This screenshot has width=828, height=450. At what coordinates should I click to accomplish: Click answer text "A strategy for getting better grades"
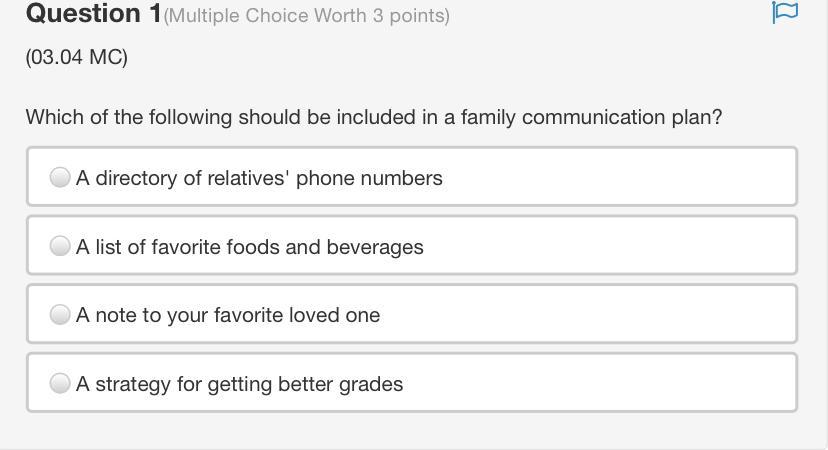coord(239,384)
